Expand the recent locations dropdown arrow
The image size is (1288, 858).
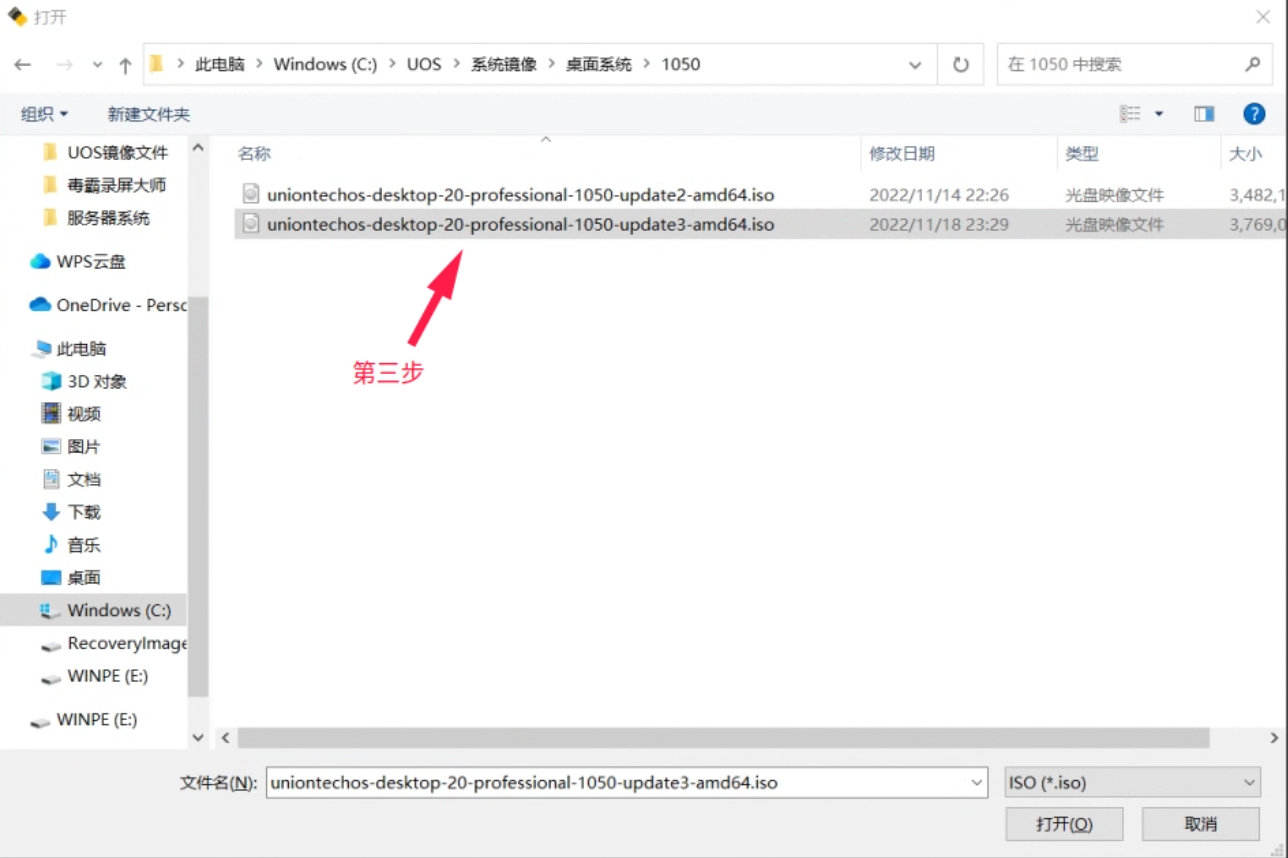click(x=97, y=65)
